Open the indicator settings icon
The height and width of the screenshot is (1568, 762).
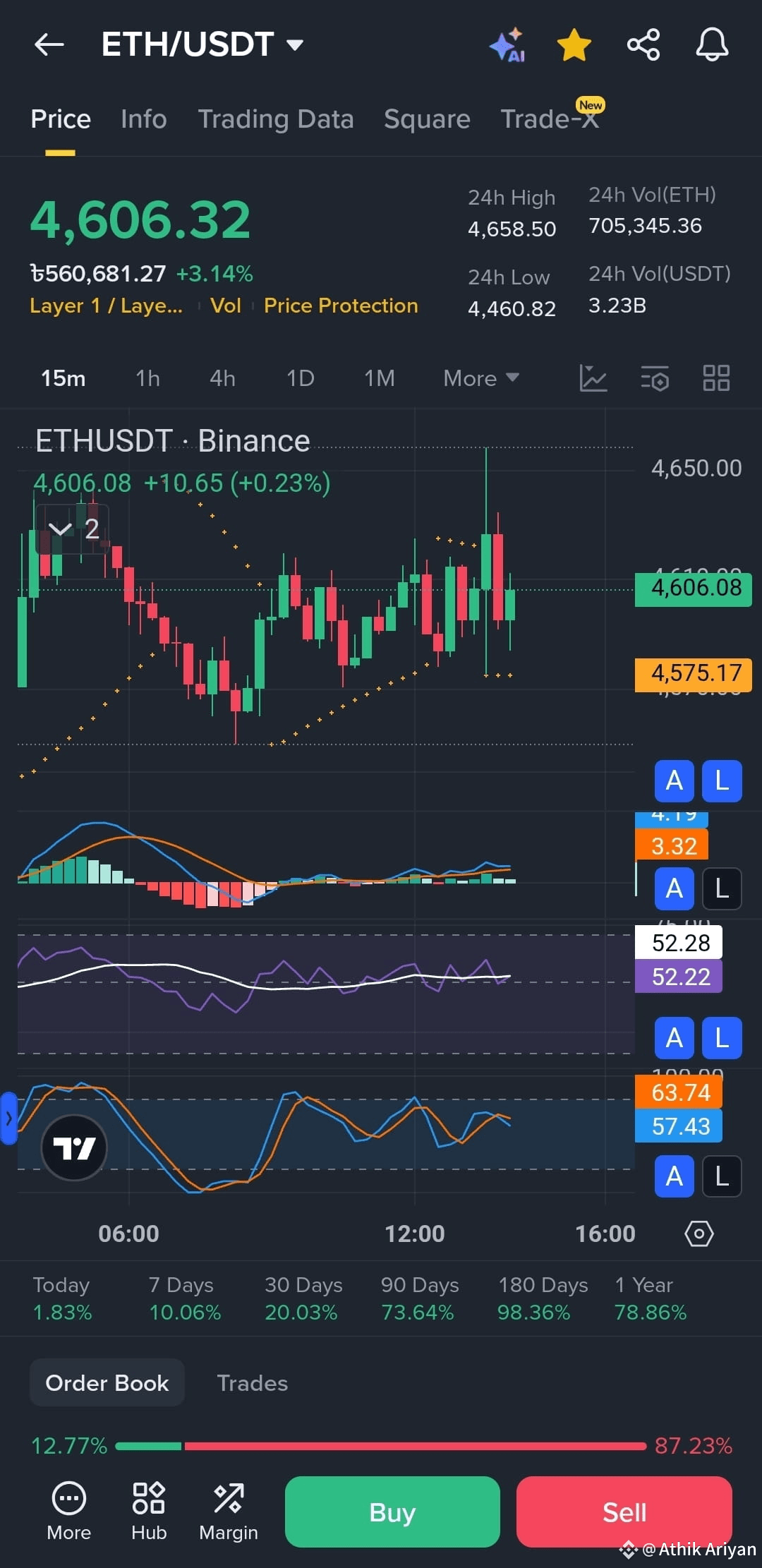[x=655, y=378]
